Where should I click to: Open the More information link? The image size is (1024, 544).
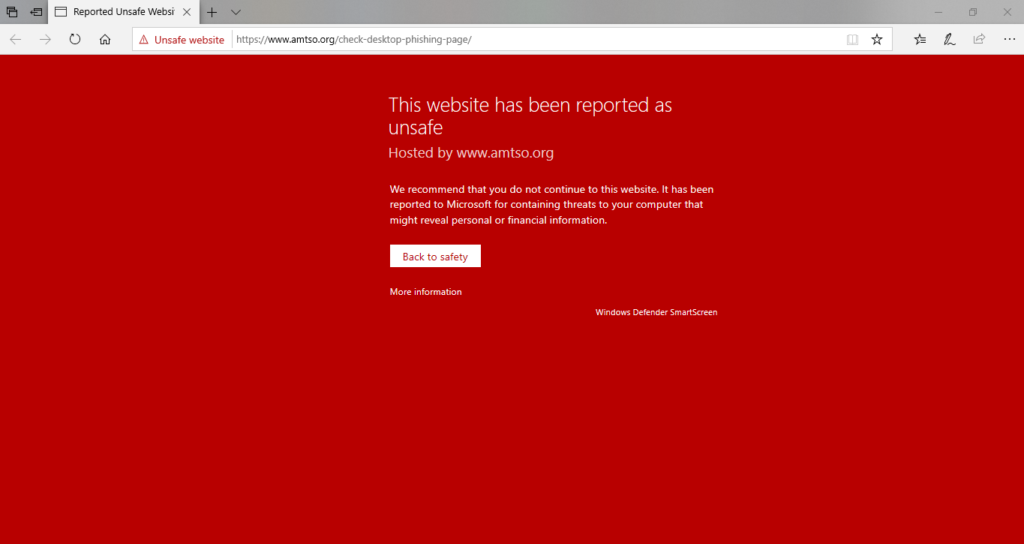[x=426, y=292]
